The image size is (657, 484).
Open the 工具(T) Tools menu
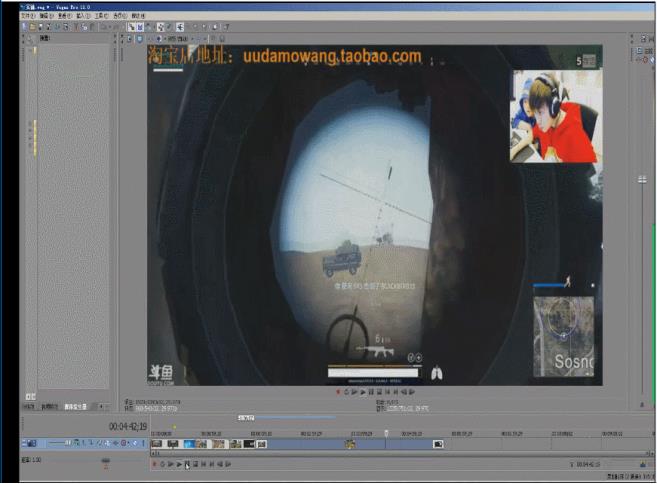click(101, 16)
